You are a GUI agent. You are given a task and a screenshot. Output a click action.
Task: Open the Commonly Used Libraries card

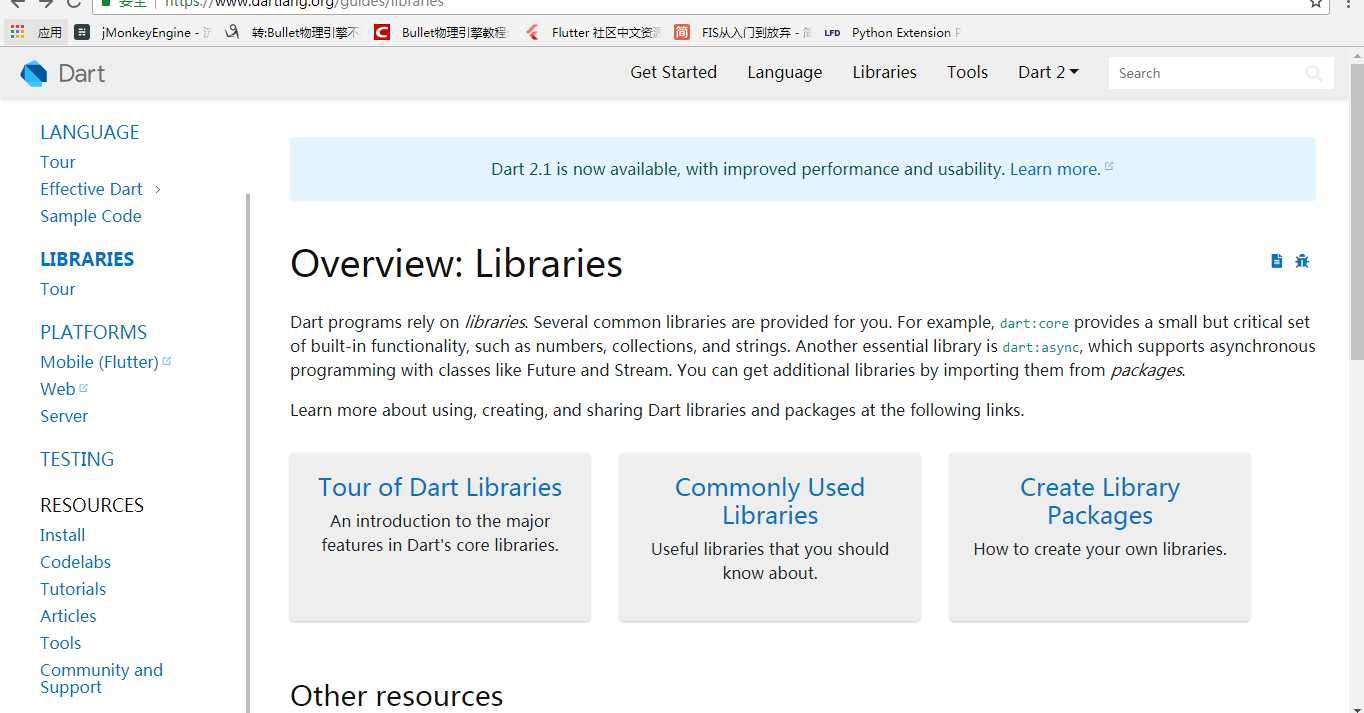(x=770, y=537)
